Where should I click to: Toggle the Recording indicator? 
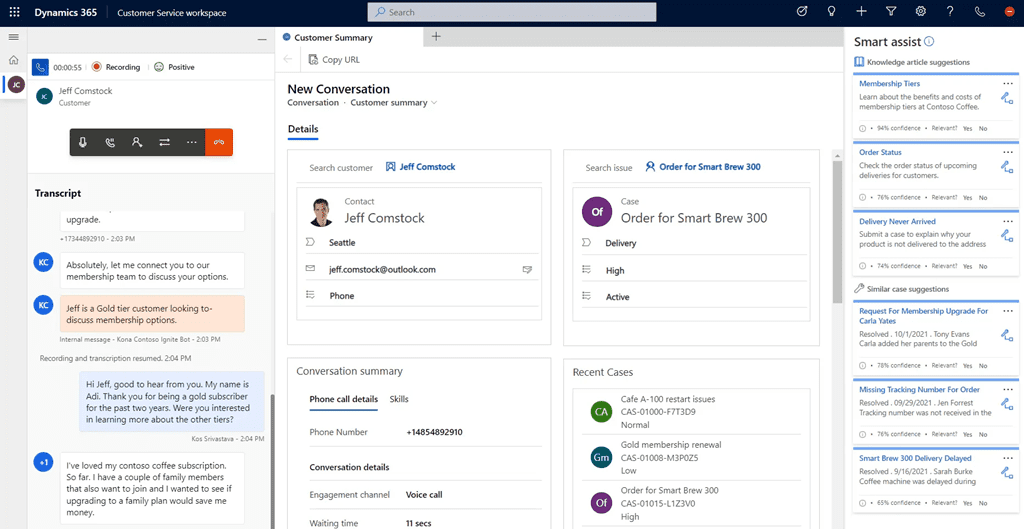(116, 67)
